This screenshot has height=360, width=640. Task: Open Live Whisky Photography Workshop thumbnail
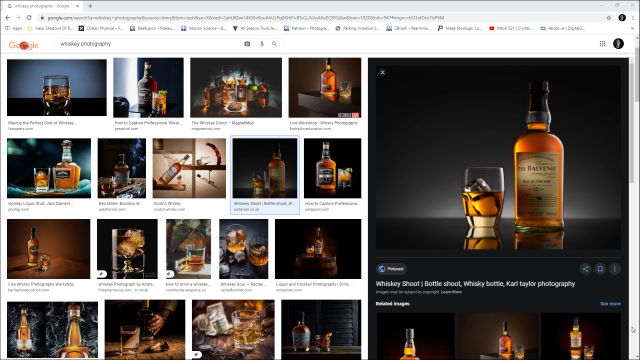click(49, 249)
